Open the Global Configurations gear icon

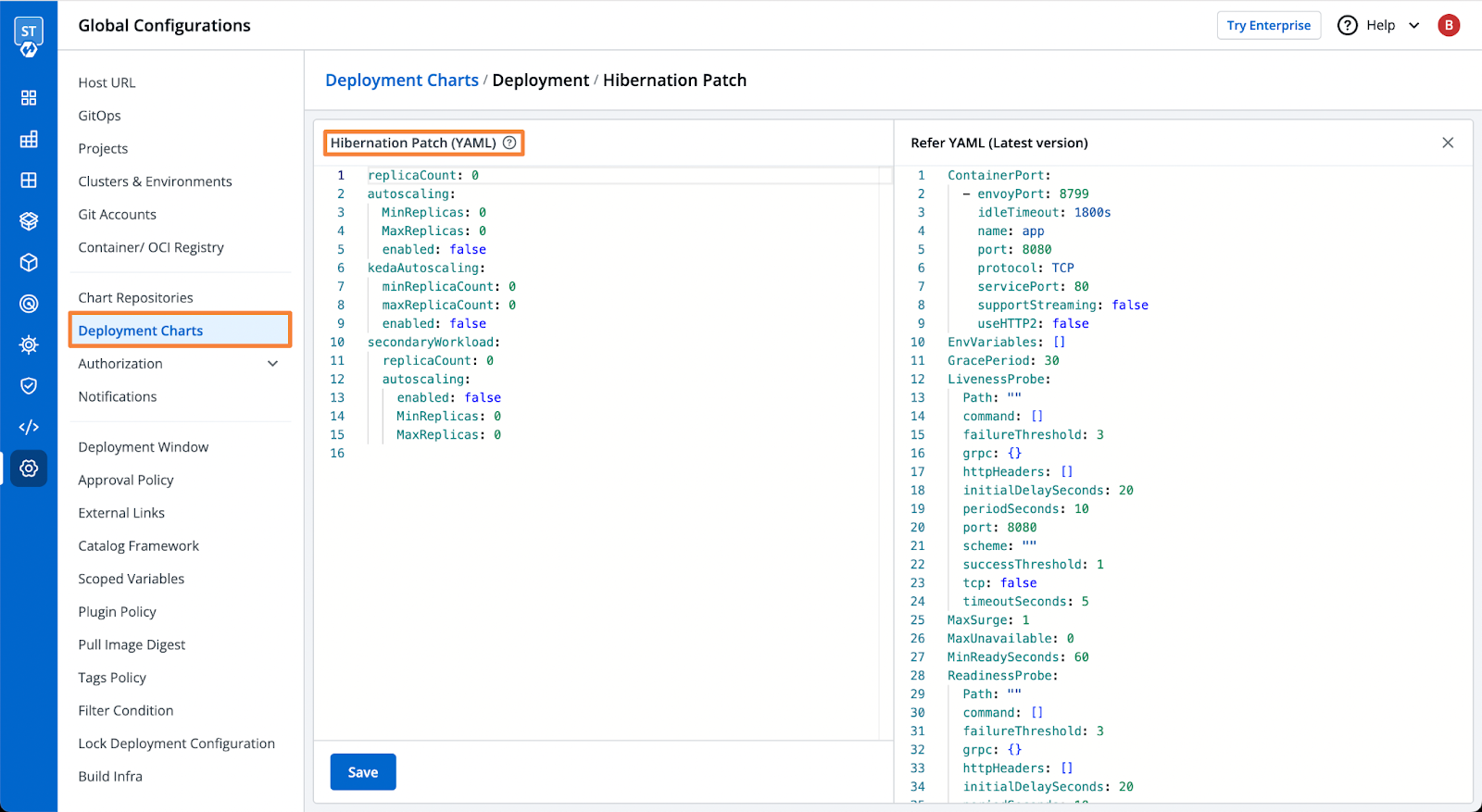29,468
